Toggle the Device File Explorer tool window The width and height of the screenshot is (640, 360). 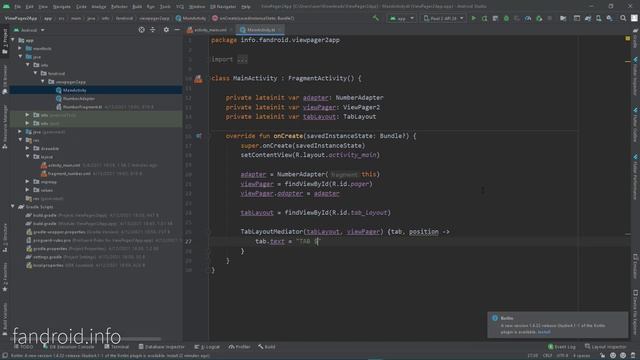click(x=635, y=312)
